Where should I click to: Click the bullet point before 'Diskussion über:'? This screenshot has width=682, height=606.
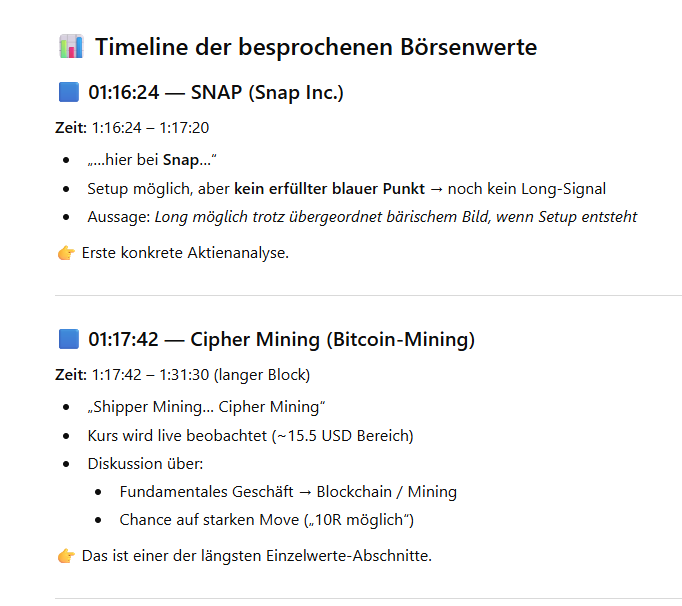coord(66,464)
